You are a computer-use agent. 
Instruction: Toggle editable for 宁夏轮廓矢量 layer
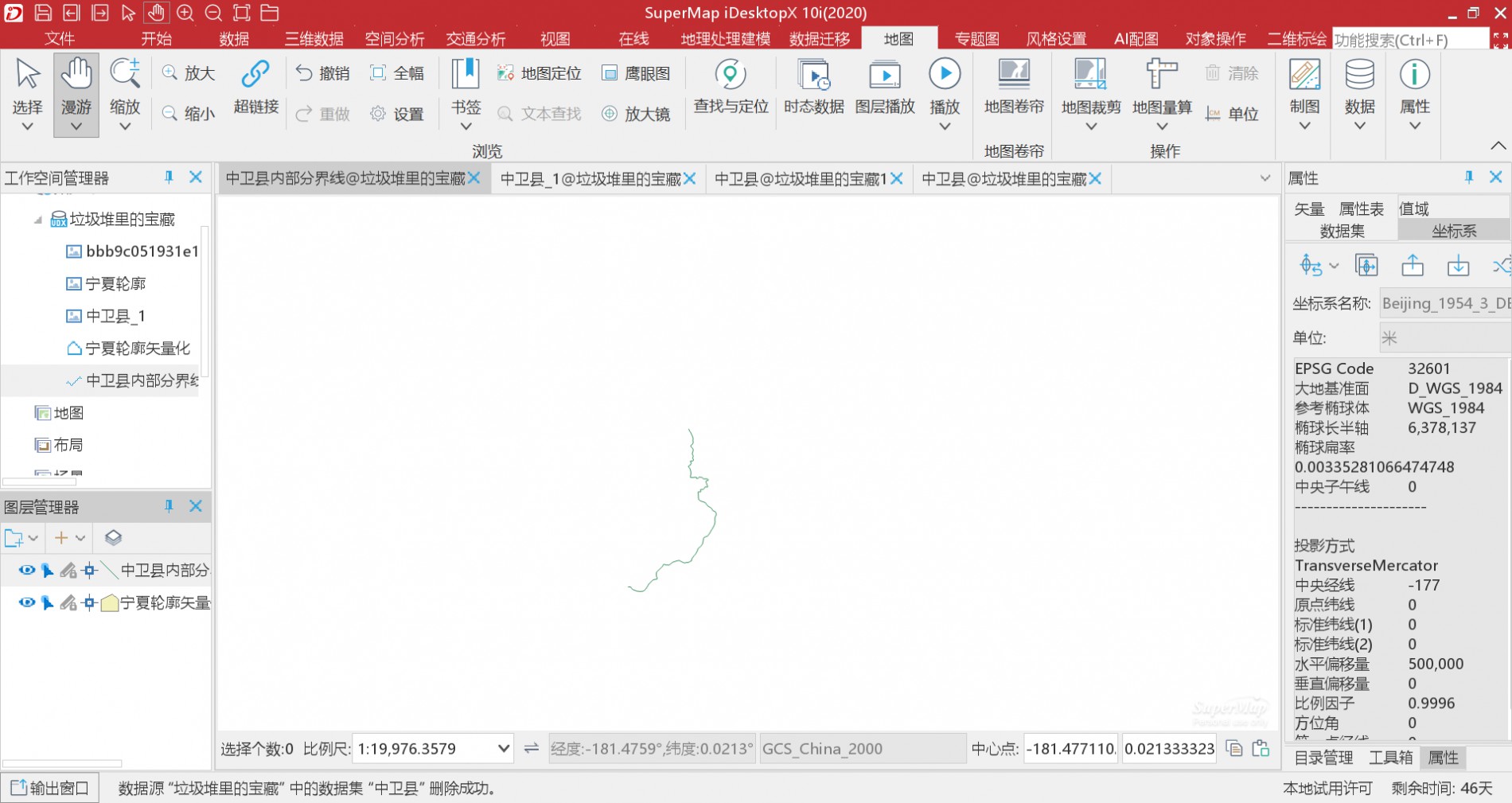click(x=68, y=602)
